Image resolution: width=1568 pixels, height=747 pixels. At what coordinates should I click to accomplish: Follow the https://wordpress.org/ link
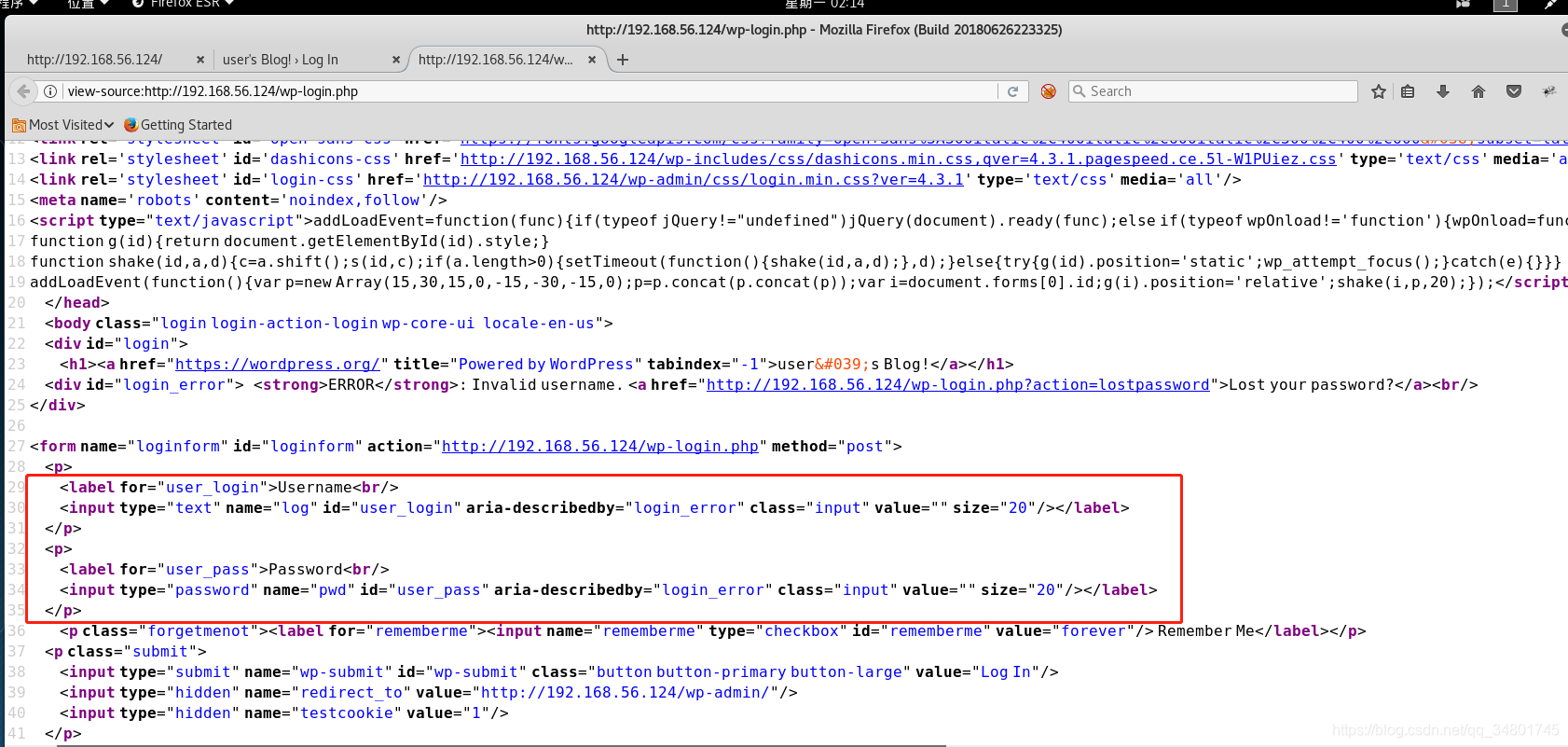[278, 365]
